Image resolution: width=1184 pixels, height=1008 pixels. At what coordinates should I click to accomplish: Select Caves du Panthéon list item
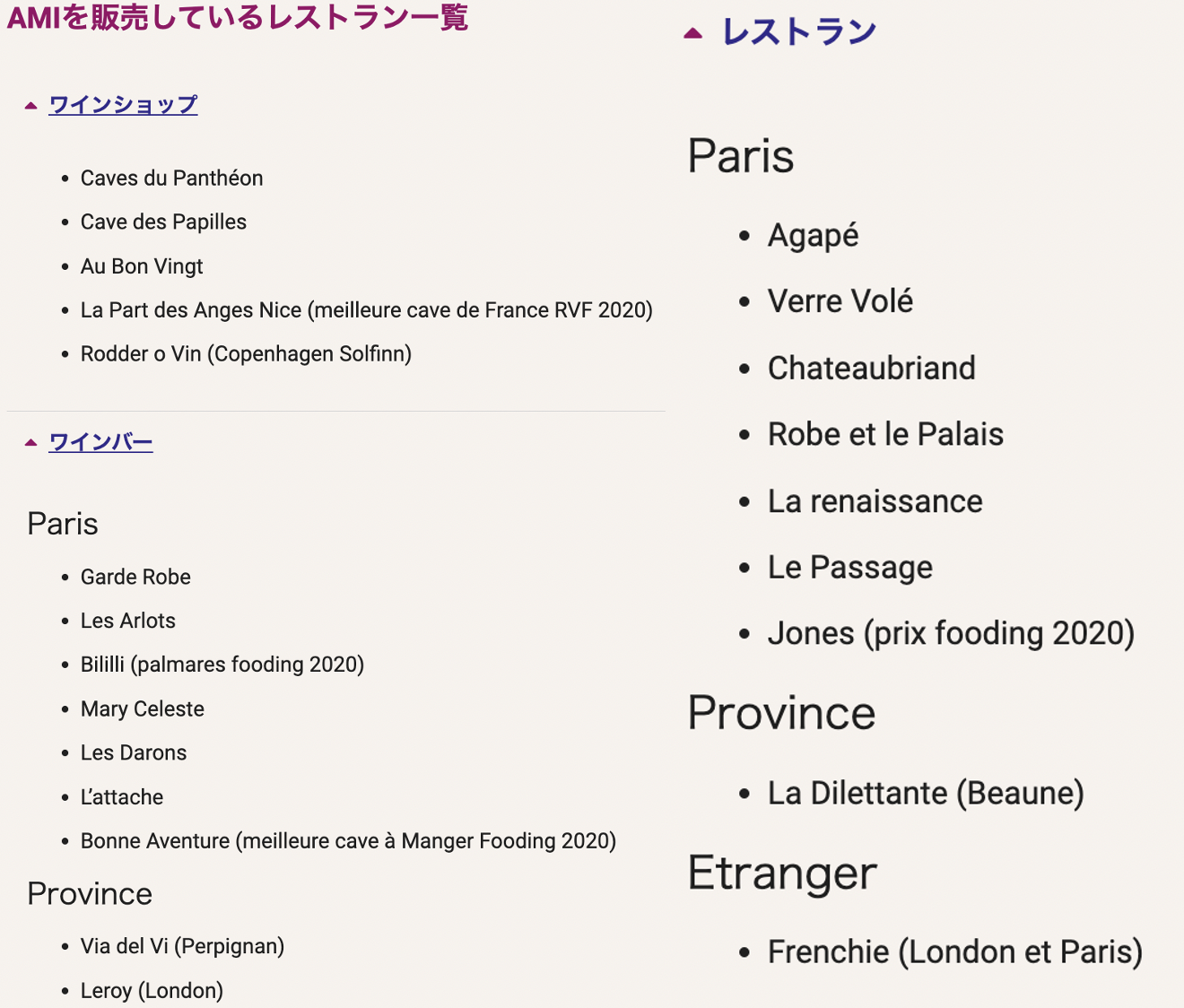pyautogui.click(x=171, y=178)
